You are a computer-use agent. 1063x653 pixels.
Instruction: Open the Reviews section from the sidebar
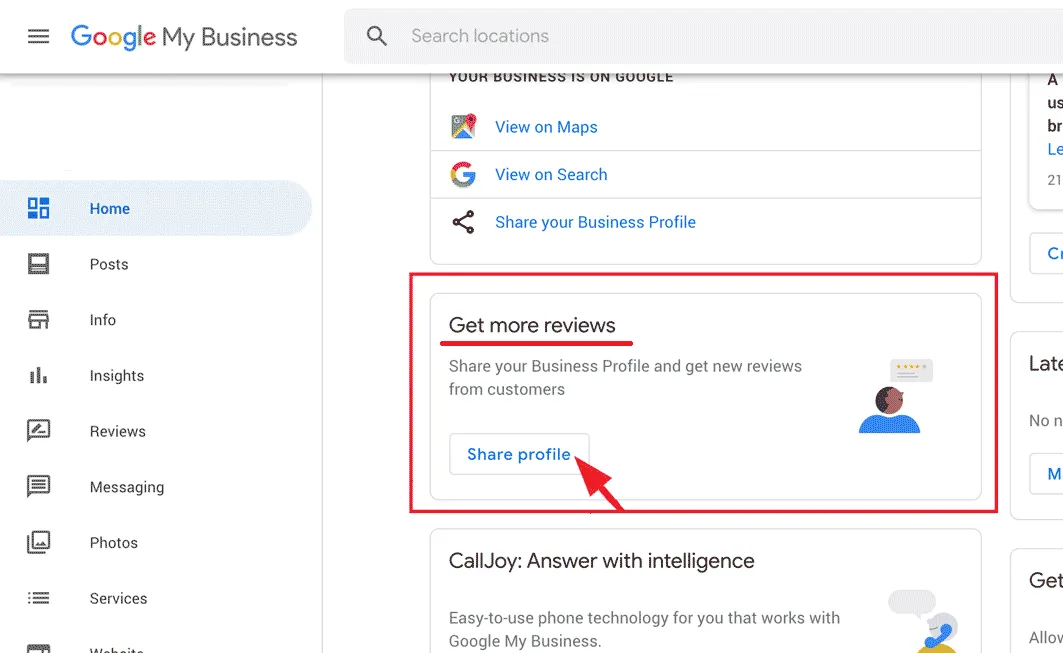[117, 431]
